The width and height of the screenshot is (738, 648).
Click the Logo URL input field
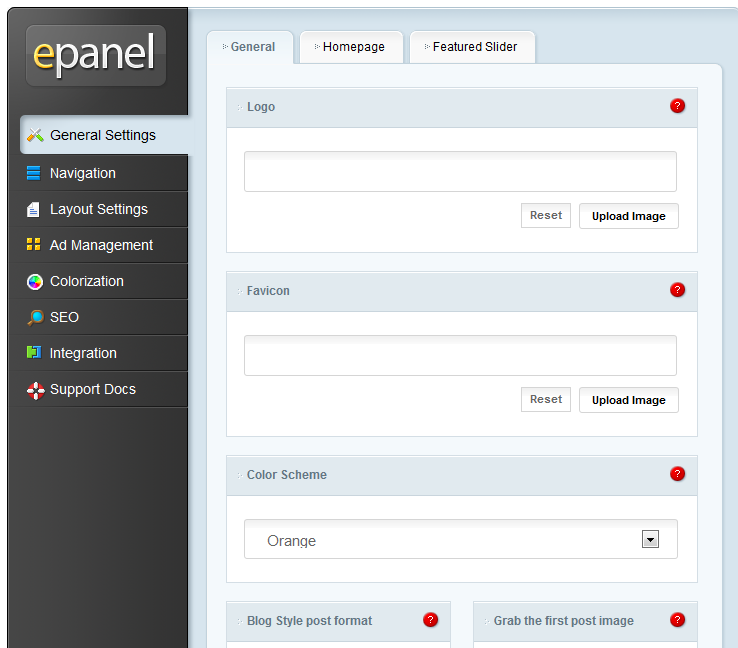pyautogui.click(x=460, y=171)
